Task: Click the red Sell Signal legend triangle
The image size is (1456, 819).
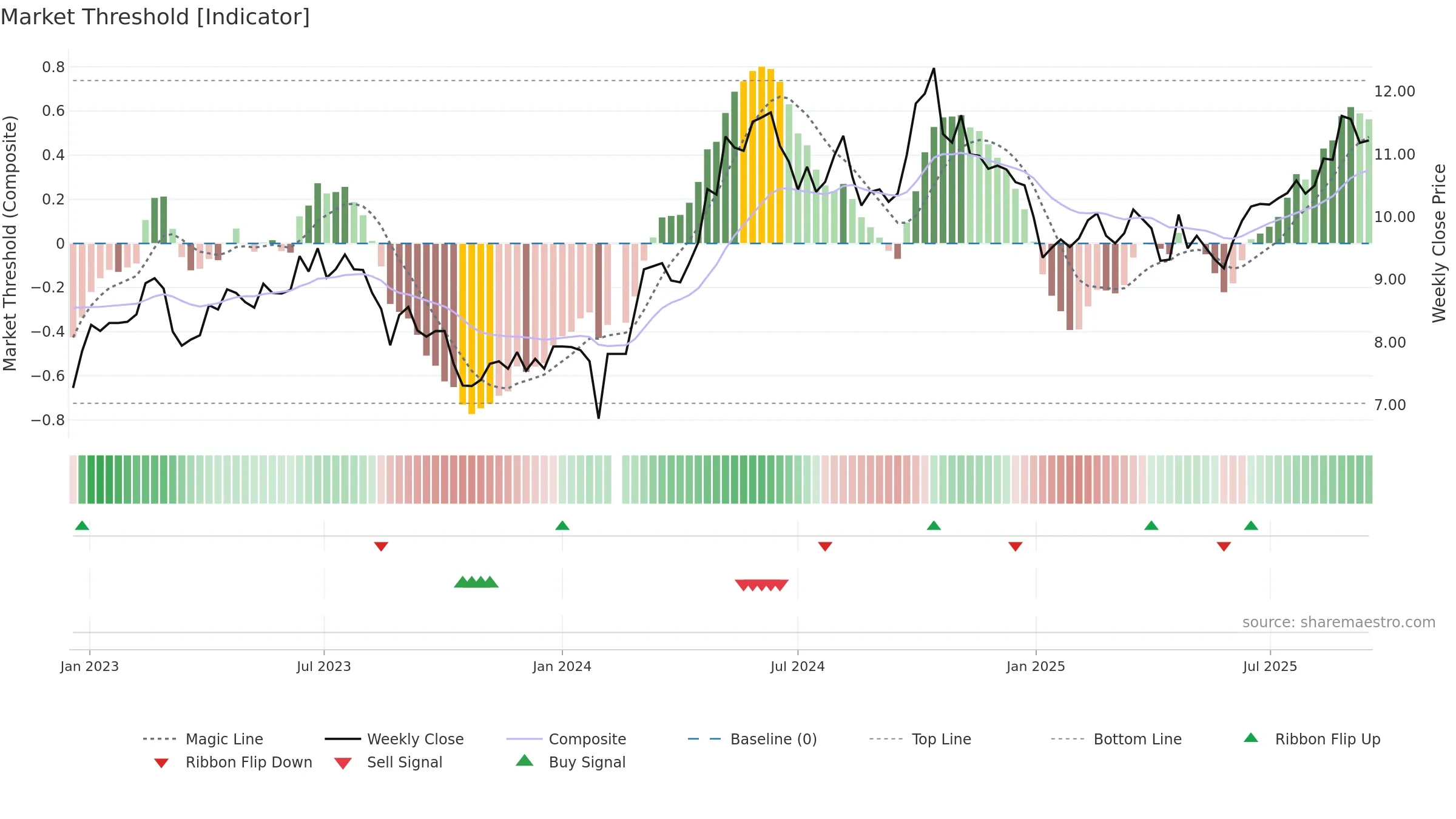Action: pyautogui.click(x=343, y=763)
